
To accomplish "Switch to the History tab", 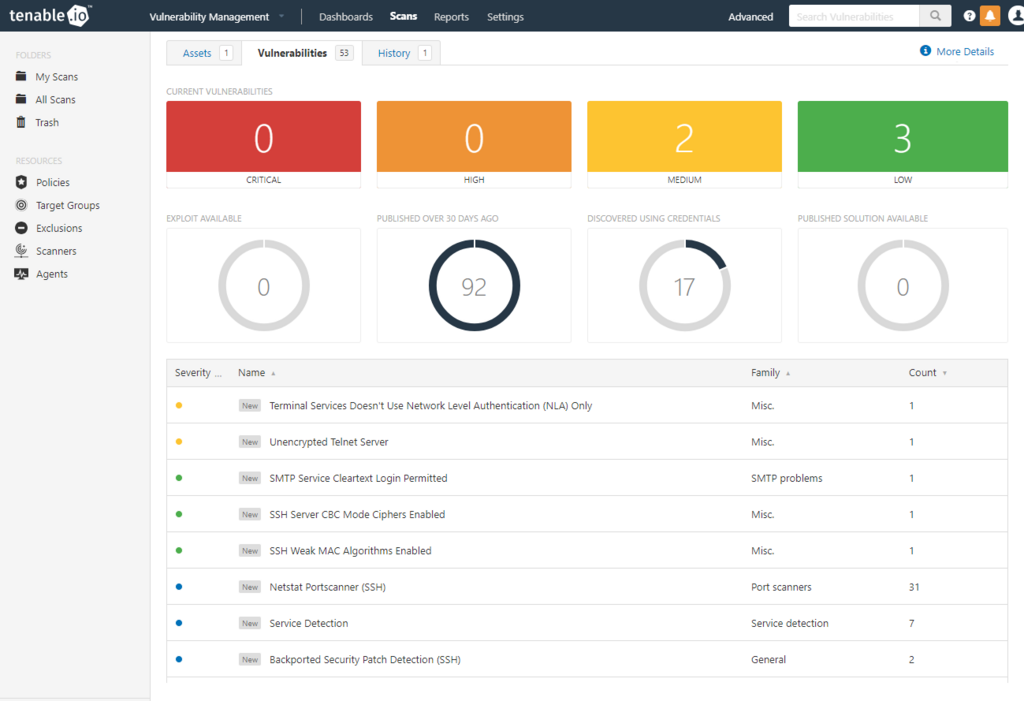I will (401, 53).
